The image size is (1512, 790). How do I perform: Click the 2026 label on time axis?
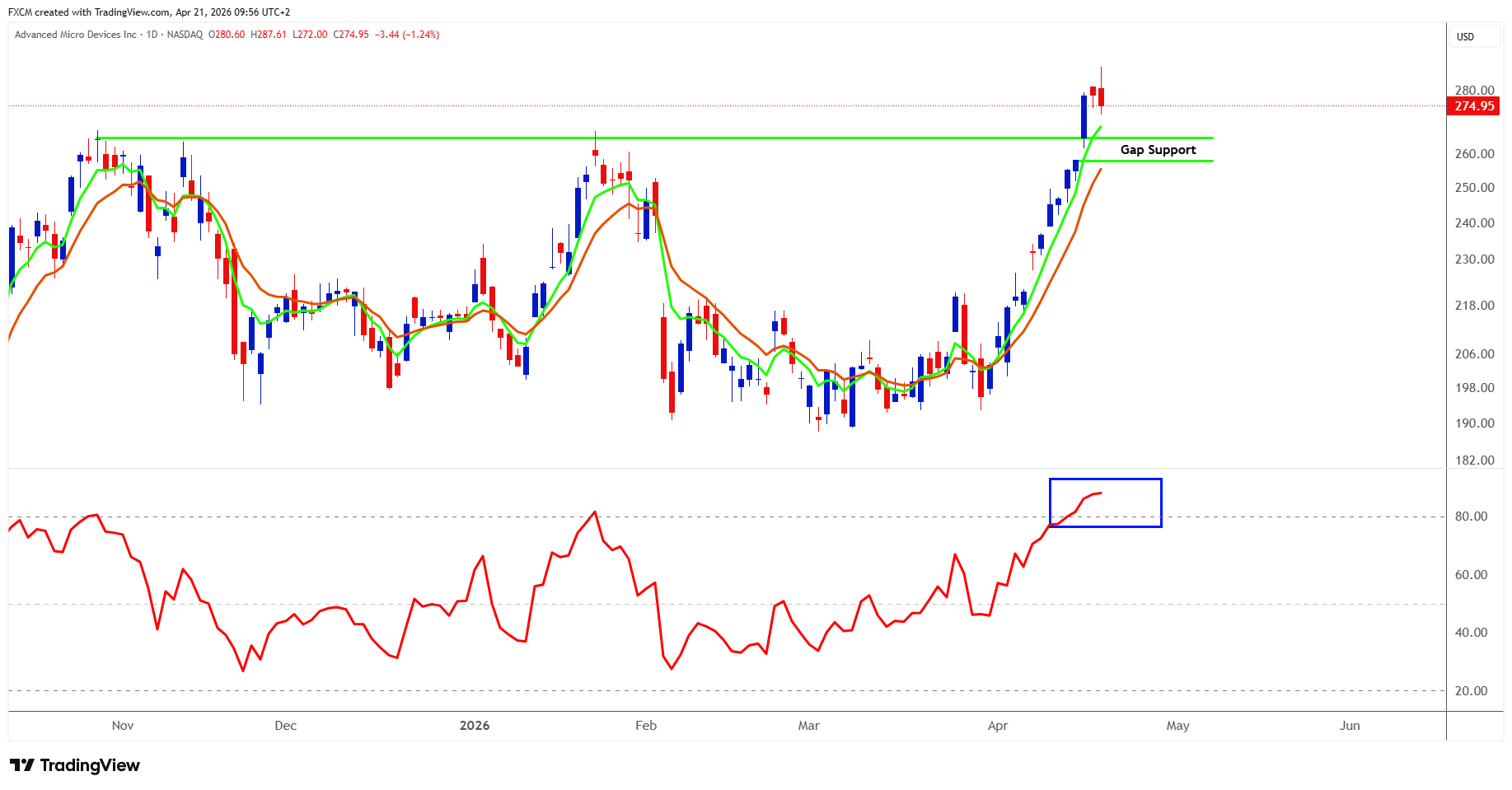(475, 726)
